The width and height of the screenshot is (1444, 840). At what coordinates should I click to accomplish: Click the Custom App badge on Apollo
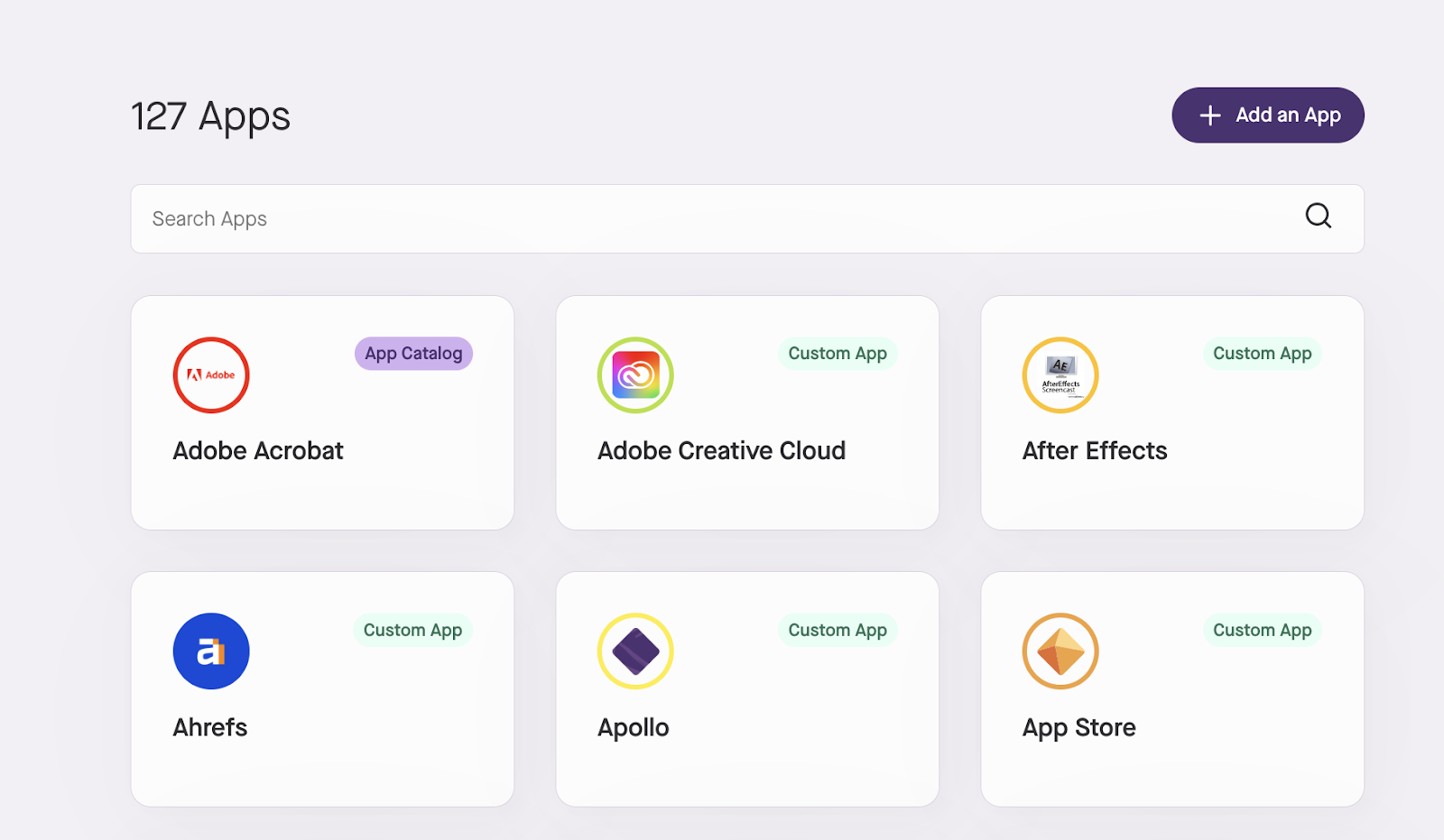coord(838,630)
